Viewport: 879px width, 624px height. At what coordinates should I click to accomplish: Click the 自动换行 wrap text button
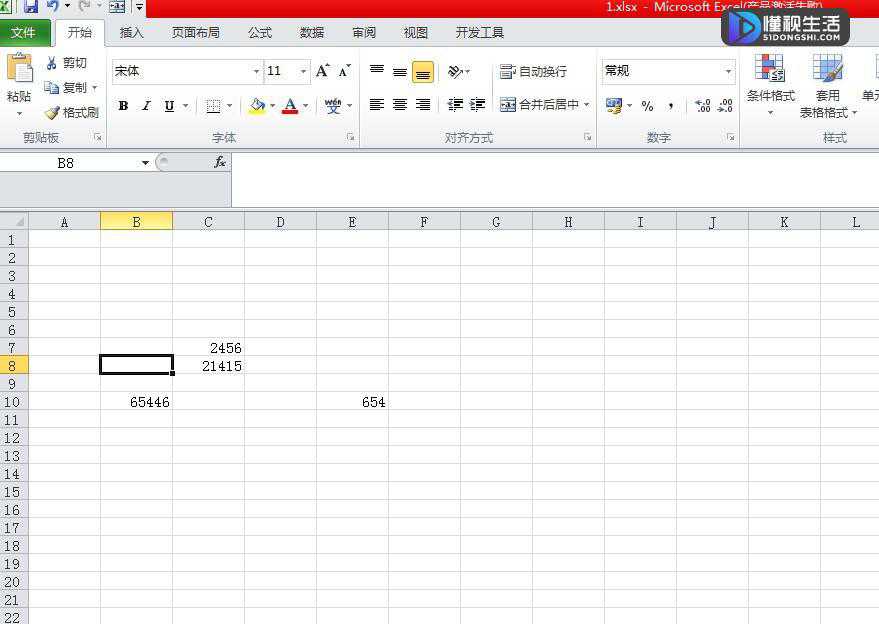tap(533, 71)
